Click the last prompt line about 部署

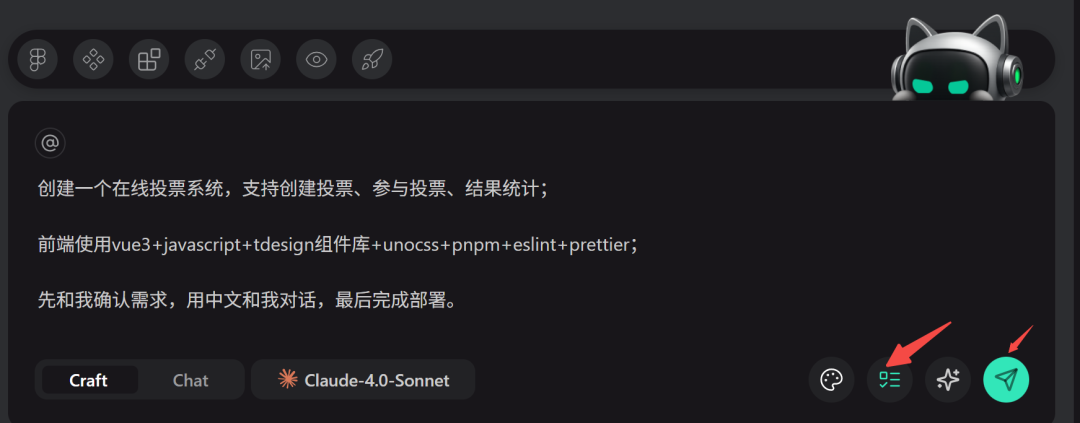pyautogui.click(x=245, y=300)
